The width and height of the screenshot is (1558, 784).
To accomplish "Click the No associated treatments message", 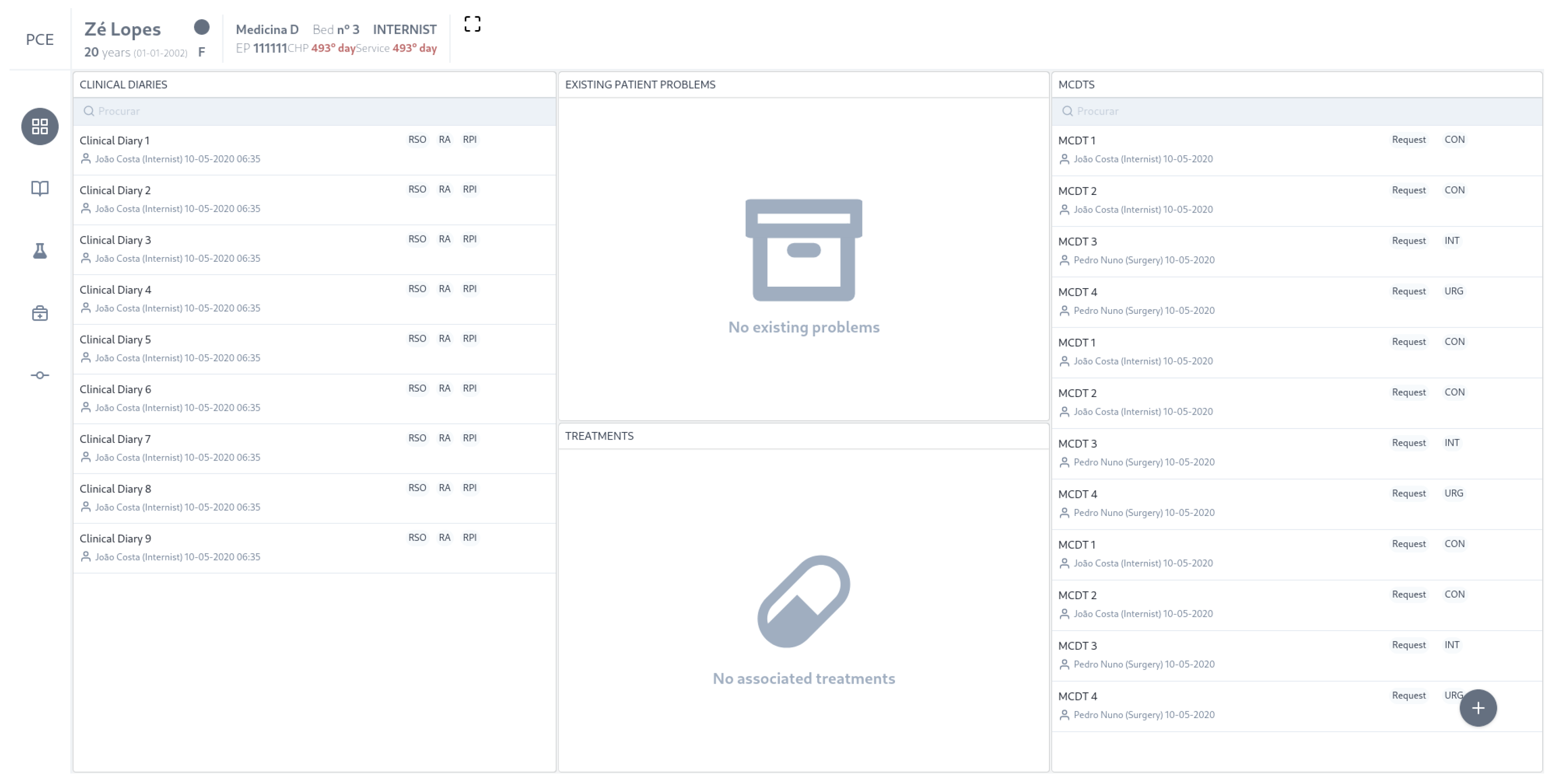I will coord(804,679).
